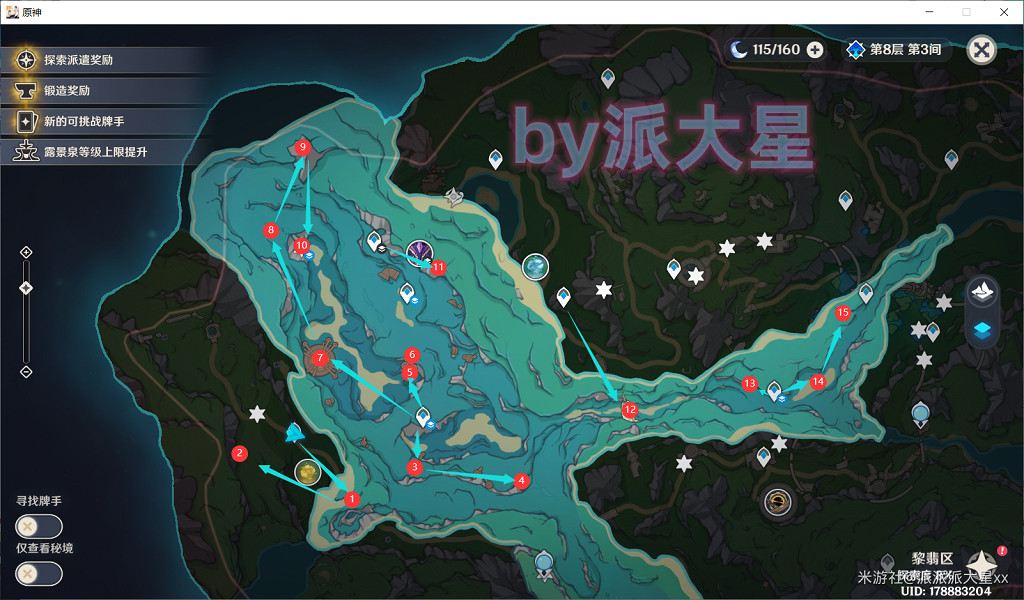Click the golden teapot marker on the map
Image resolution: width=1024 pixels, height=600 pixels.
click(x=306, y=471)
